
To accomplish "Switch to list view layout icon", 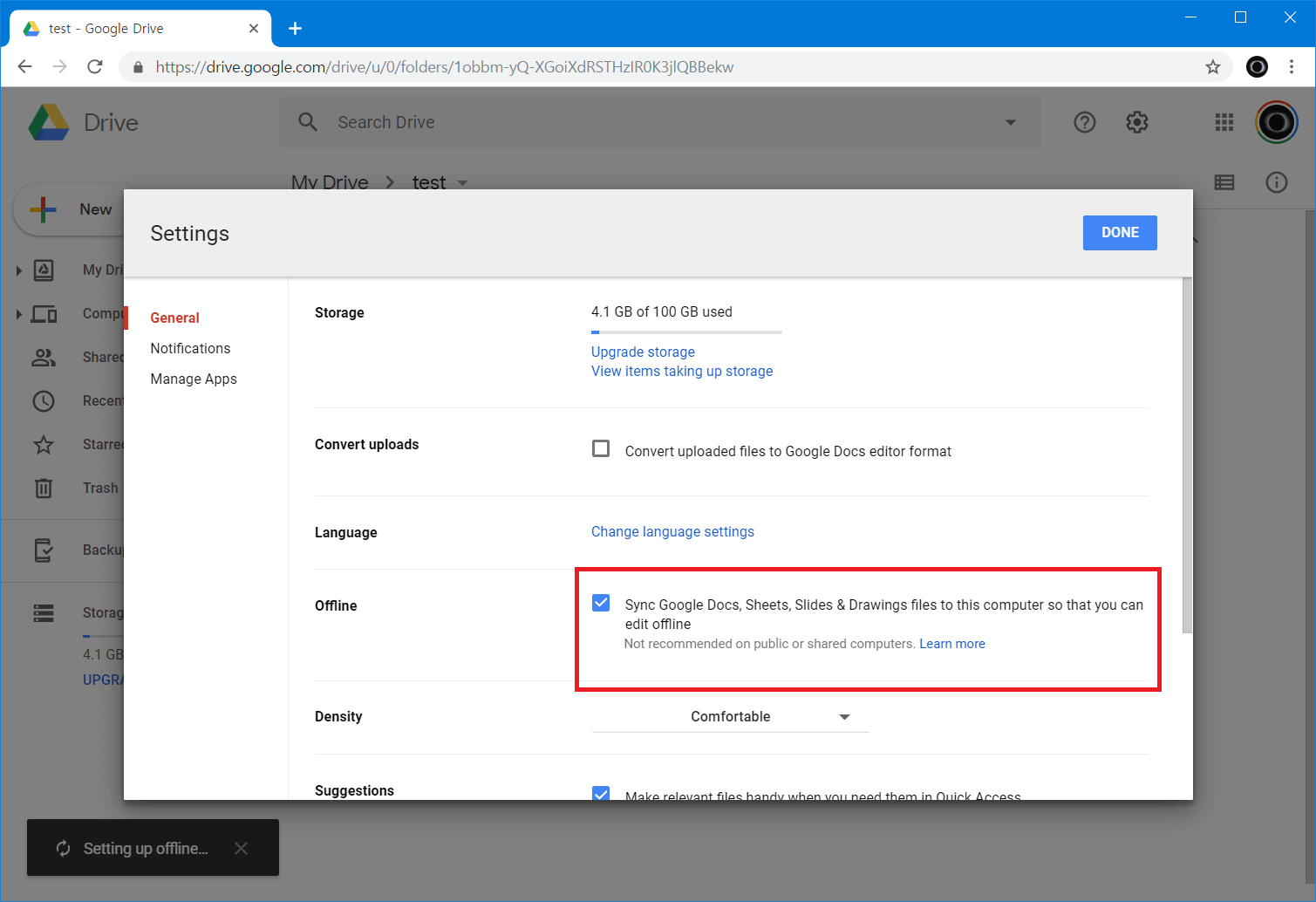I will click(1224, 181).
